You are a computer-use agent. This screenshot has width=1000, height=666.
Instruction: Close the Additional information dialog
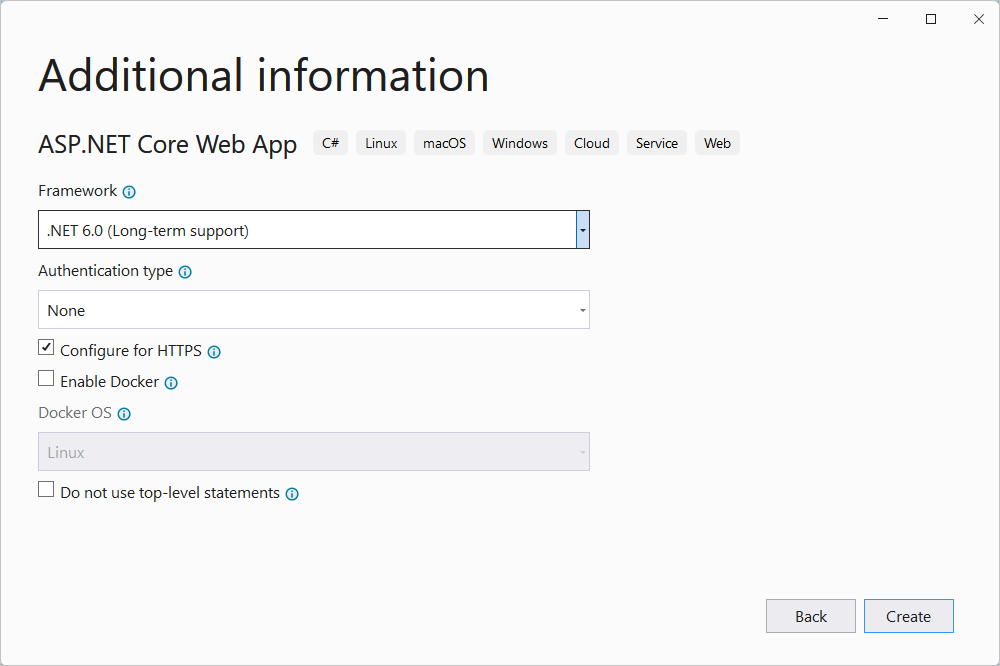(x=978, y=19)
